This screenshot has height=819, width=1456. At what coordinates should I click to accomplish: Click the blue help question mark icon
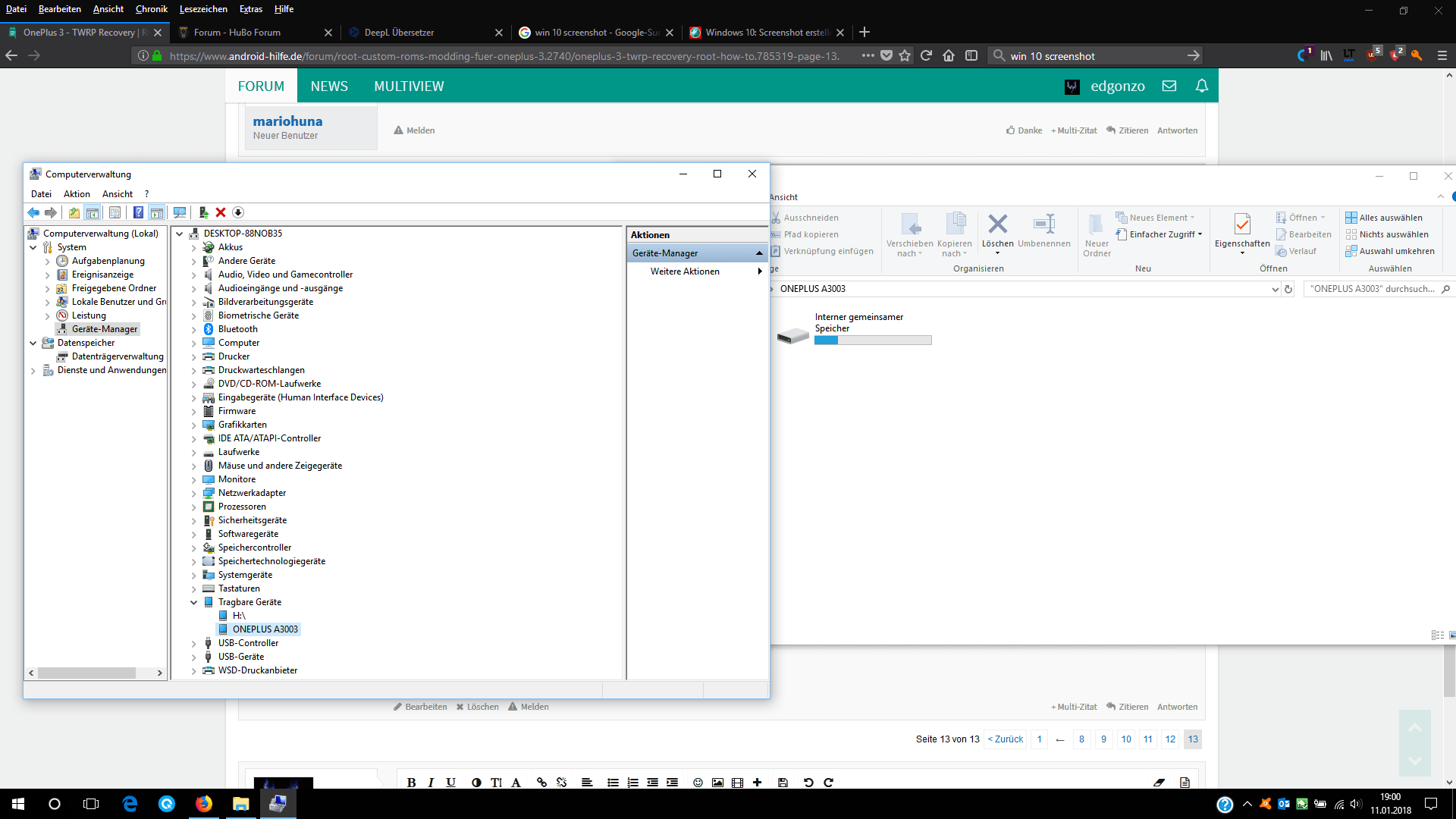(x=138, y=213)
